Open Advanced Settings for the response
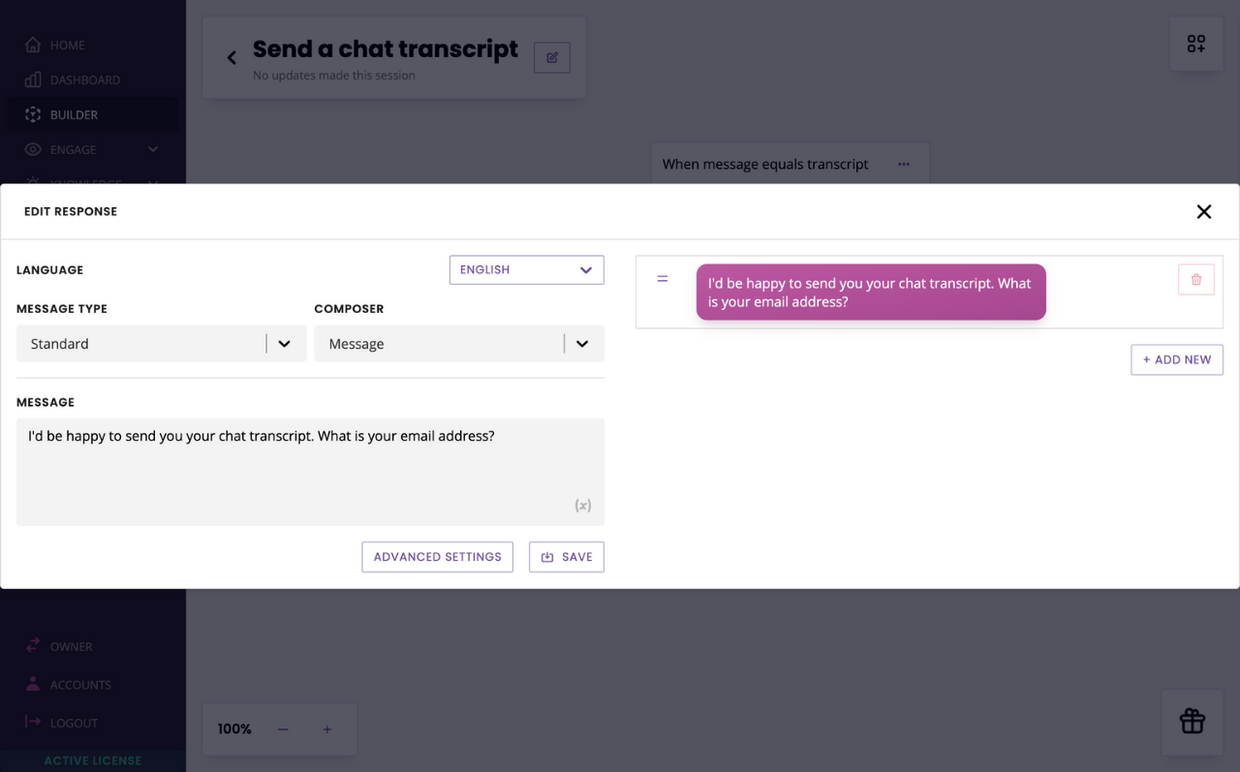Viewport: 1240px width, 772px height. point(437,557)
